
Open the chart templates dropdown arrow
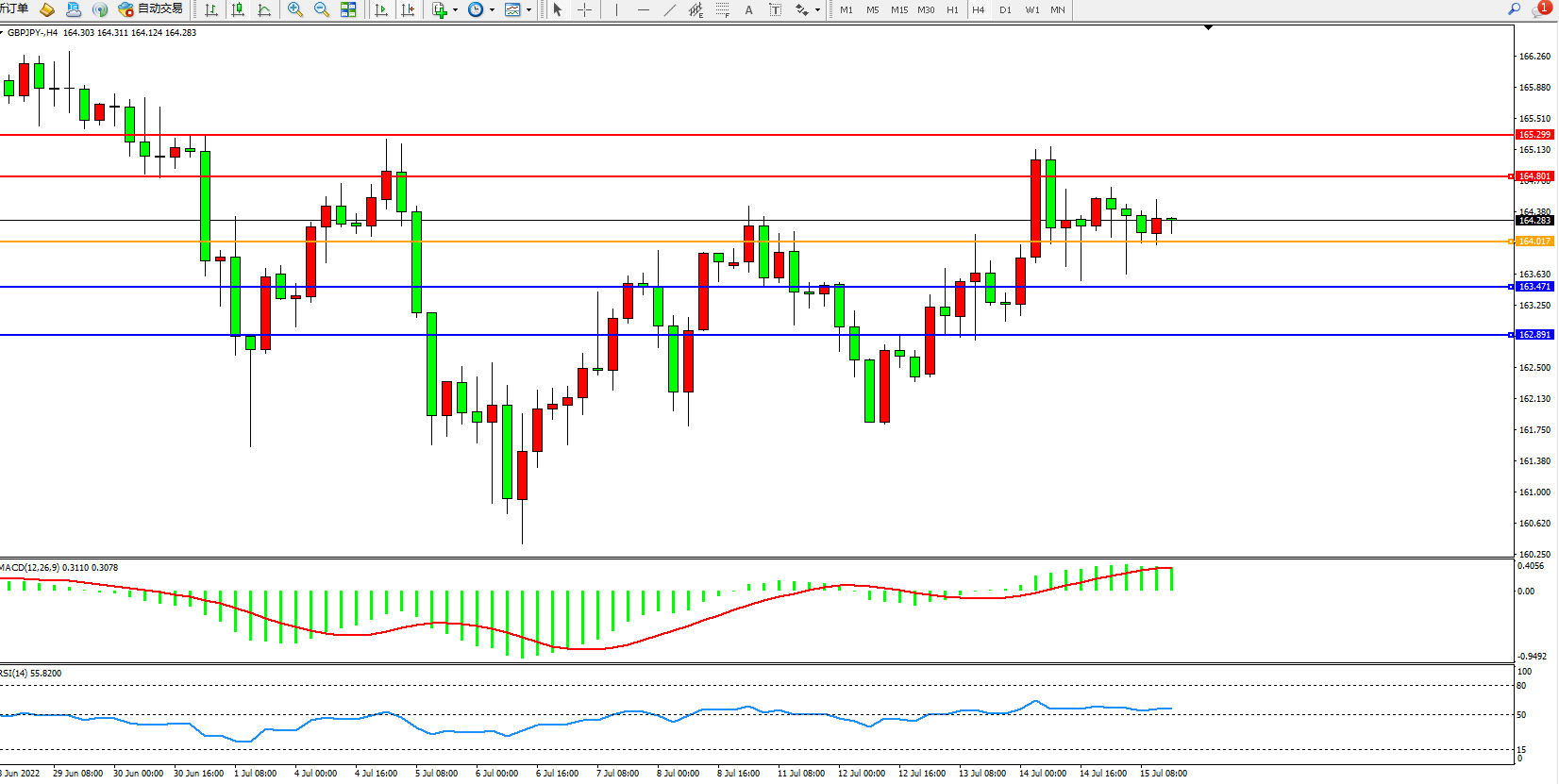[x=528, y=10]
